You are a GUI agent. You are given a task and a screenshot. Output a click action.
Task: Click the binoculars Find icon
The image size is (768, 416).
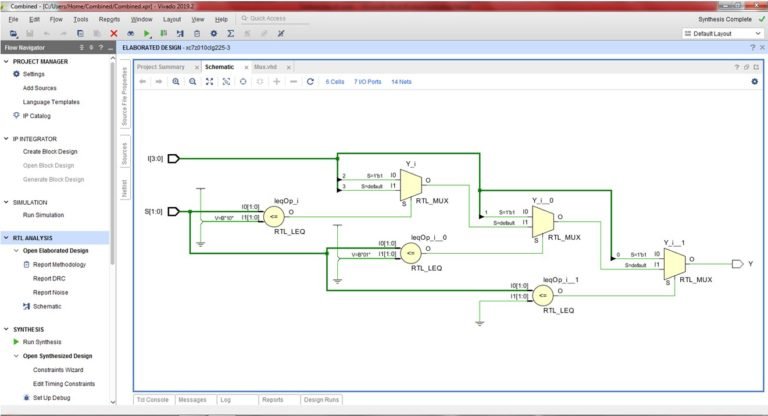coord(130,34)
